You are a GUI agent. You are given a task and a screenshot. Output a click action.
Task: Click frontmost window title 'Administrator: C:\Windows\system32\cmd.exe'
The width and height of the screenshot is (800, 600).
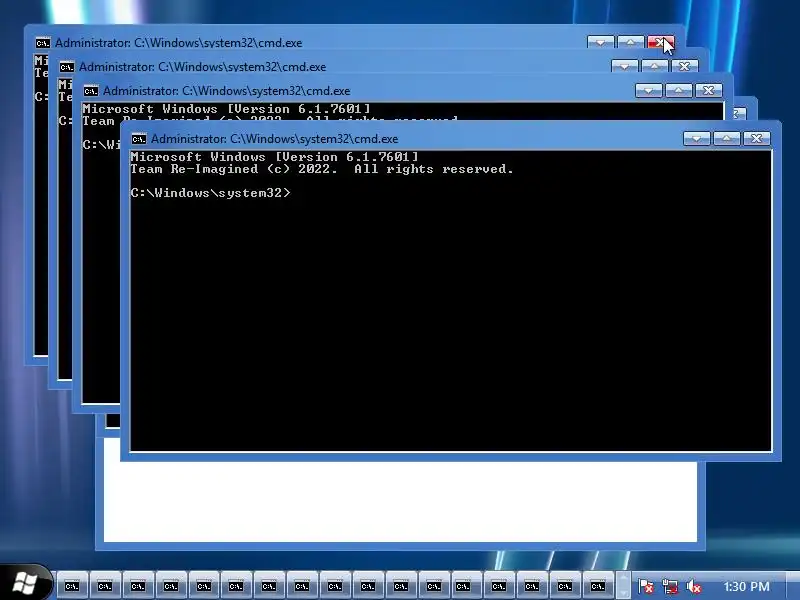274,139
